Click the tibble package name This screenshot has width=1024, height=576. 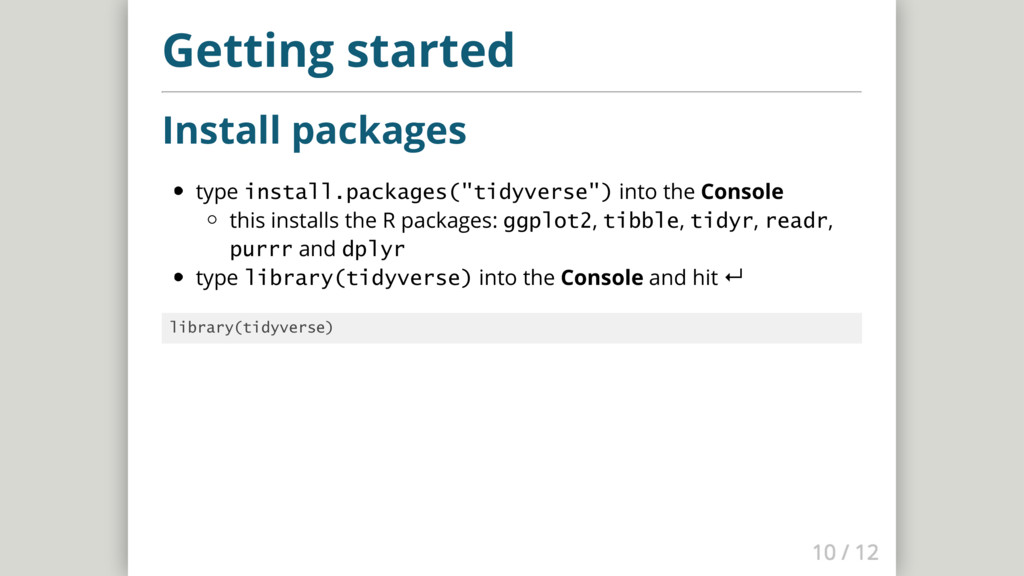pyautogui.click(x=641, y=220)
